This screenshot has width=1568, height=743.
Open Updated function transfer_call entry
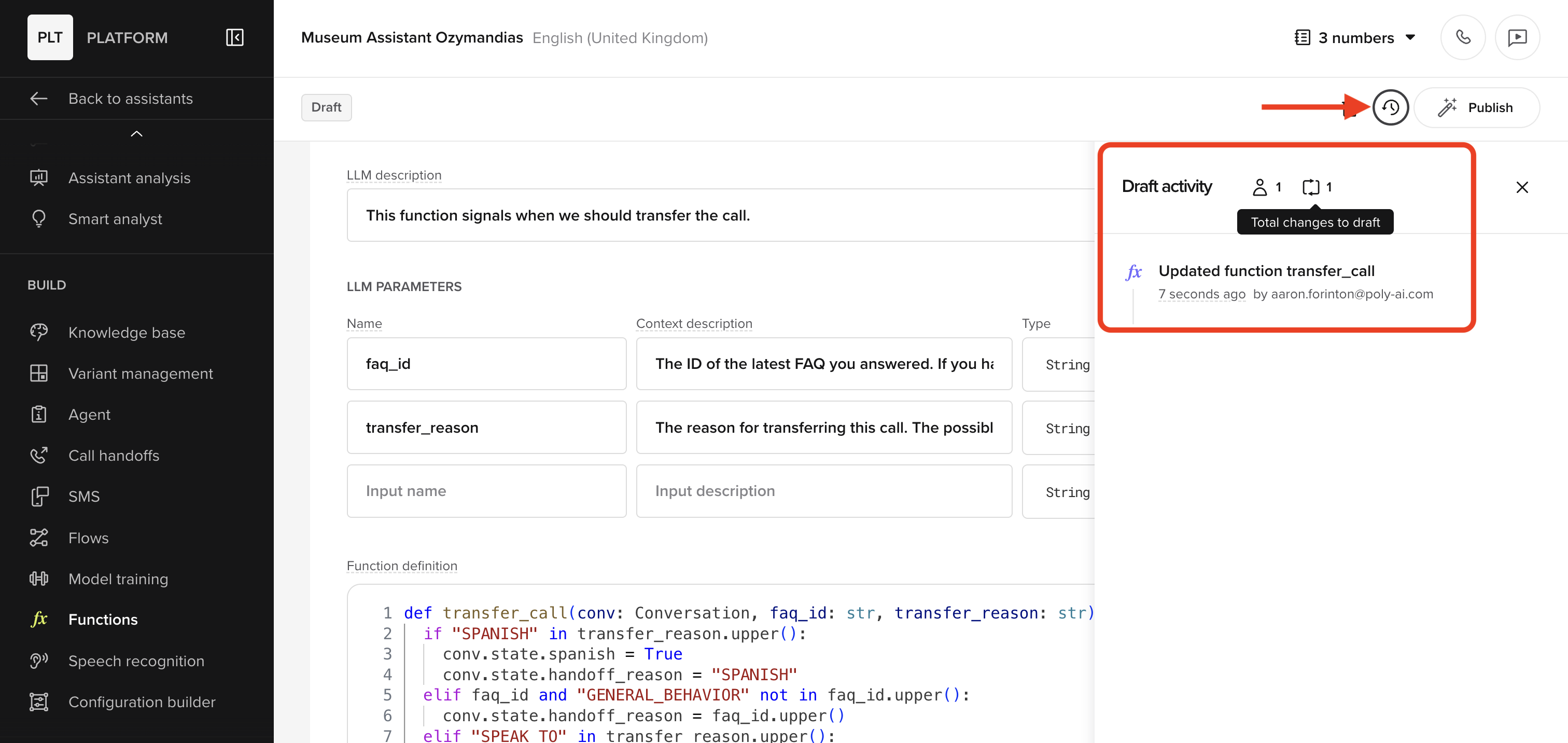[x=1266, y=270]
